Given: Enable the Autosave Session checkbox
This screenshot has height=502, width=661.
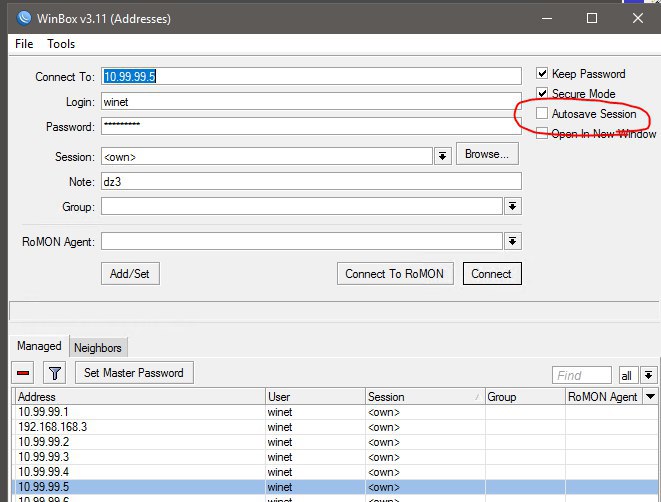Looking at the screenshot, I should (x=542, y=113).
